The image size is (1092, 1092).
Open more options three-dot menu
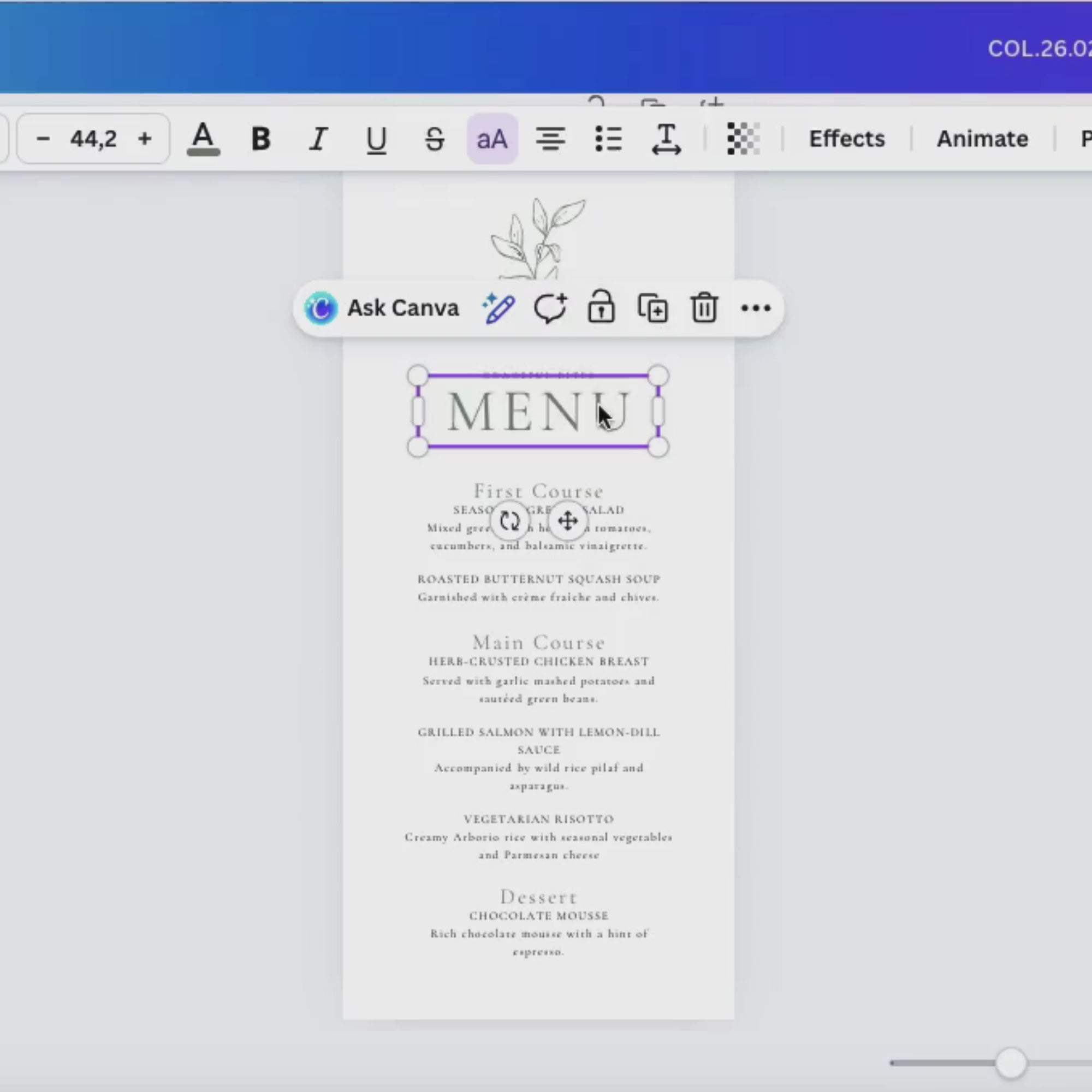pyautogui.click(x=756, y=308)
